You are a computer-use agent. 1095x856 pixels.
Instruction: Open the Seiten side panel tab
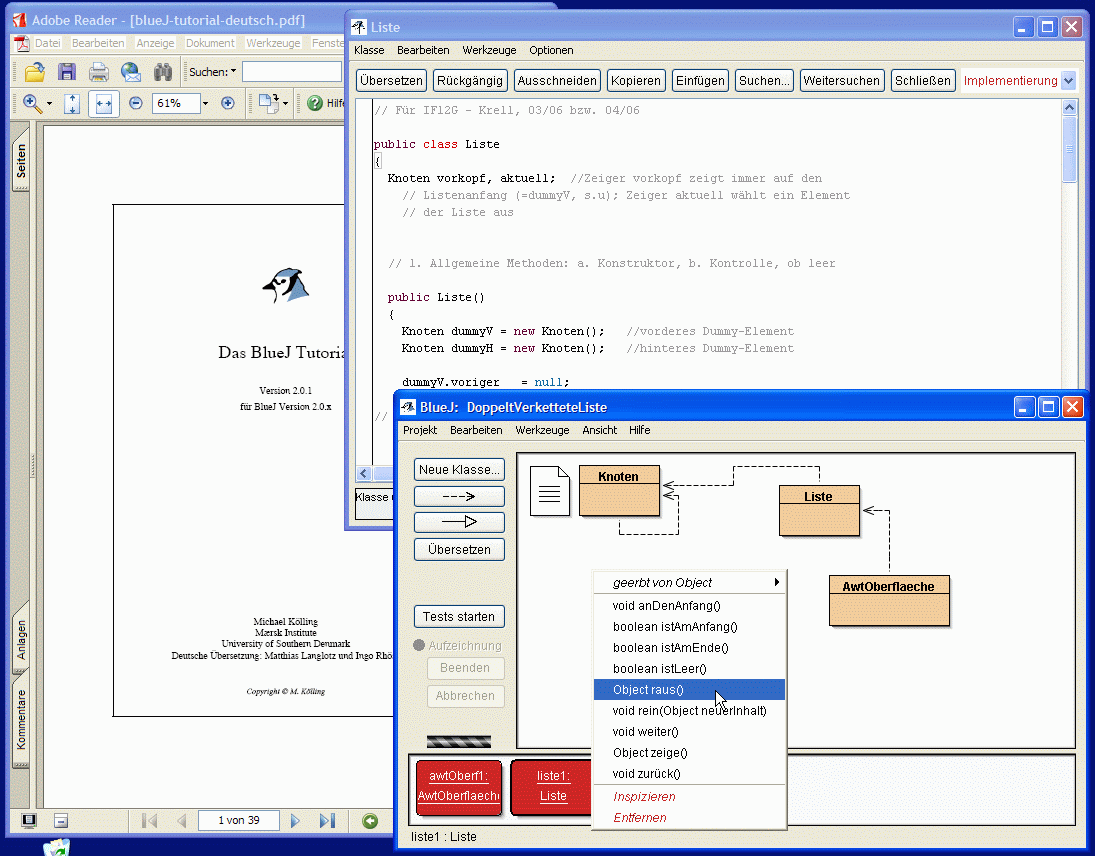[21, 162]
